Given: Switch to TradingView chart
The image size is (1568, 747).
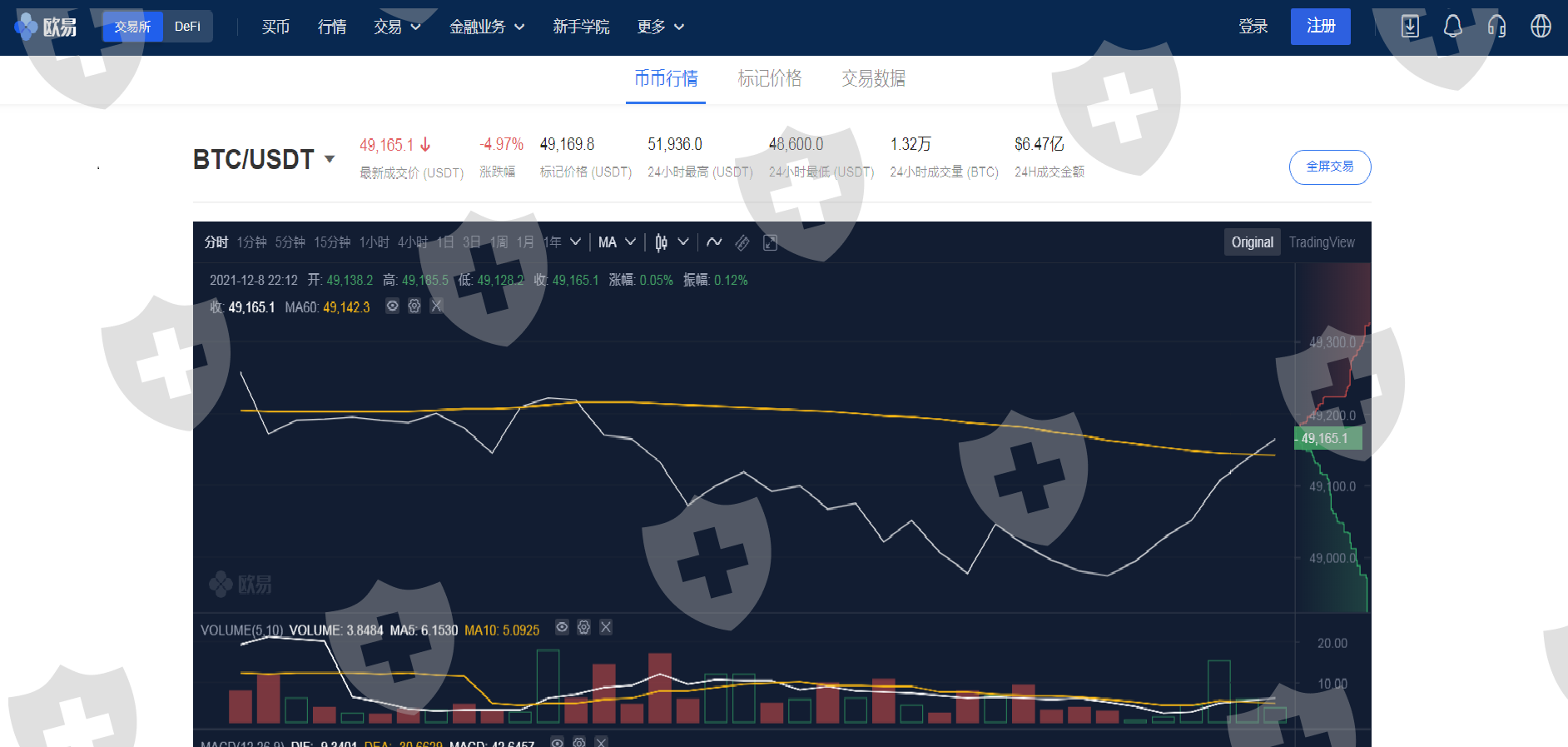Looking at the screenshot, I should [x=1322, y=242].
